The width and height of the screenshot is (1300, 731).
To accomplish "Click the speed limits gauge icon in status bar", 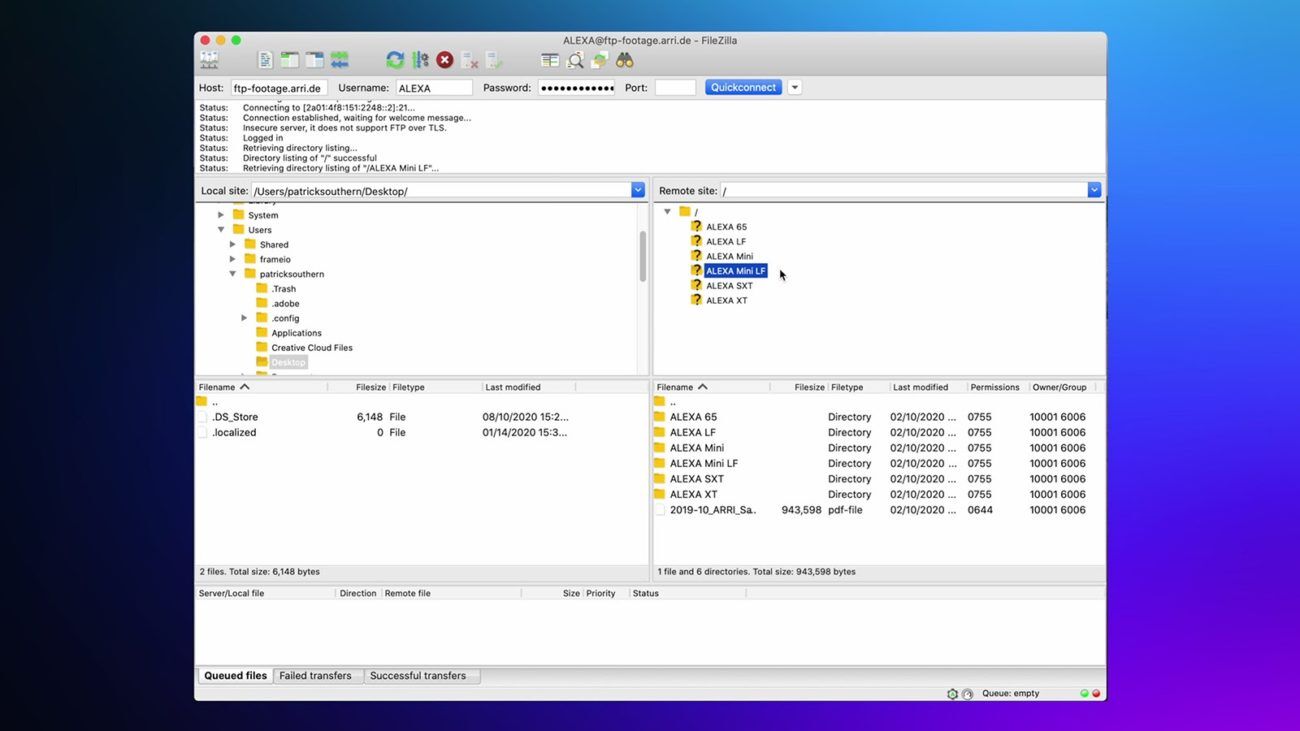I will click(967, 694).
